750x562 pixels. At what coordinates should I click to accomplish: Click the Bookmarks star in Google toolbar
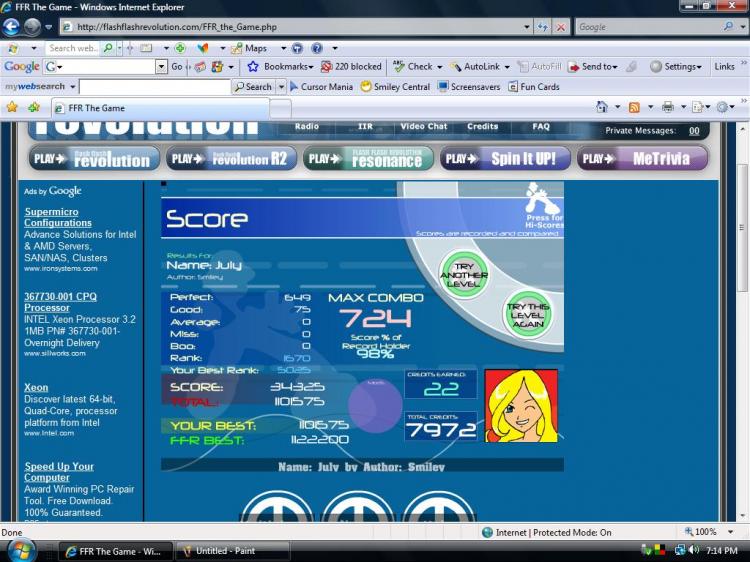coord(253,66)
